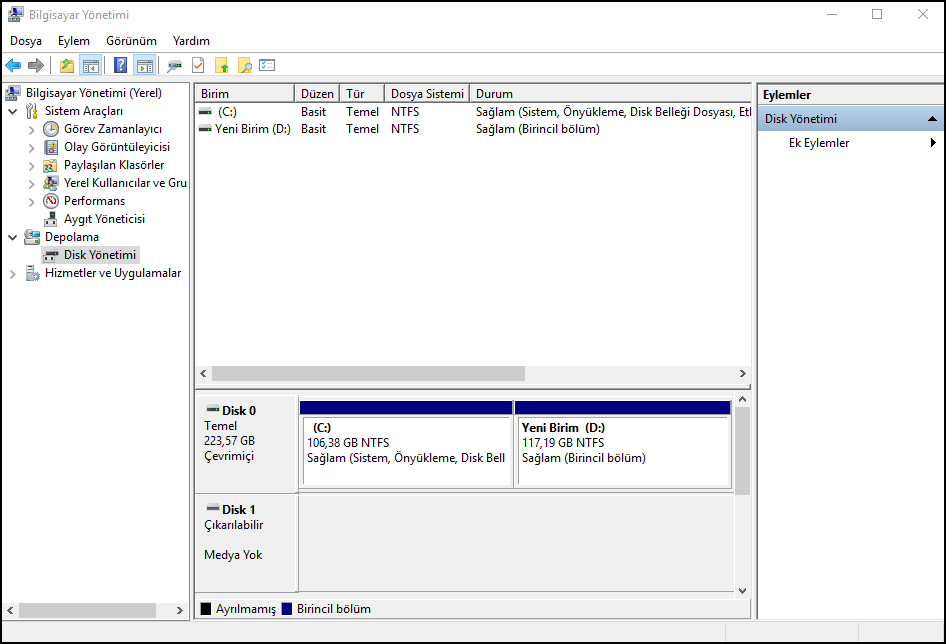Click the drive icon beside Yeni Birim (D:)
Screen dimensions: 946x644
pos(205,129)
